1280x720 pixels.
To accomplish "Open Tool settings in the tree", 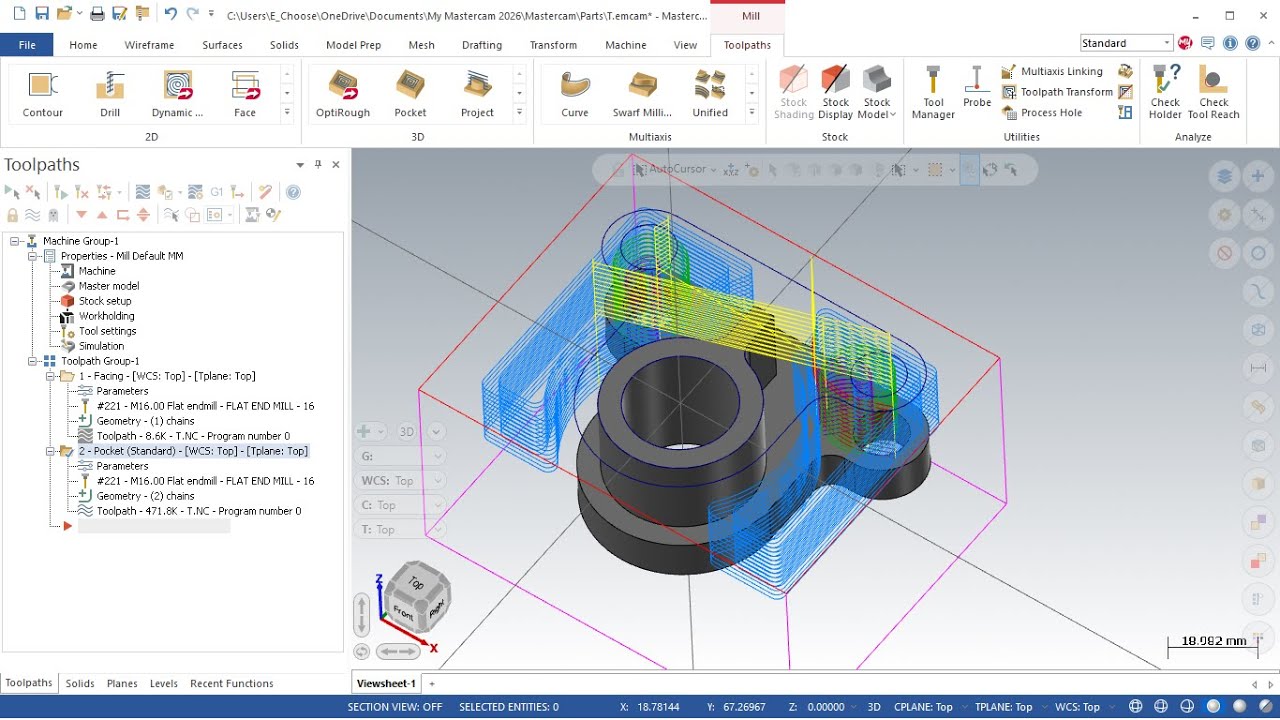I will point(107,331).
